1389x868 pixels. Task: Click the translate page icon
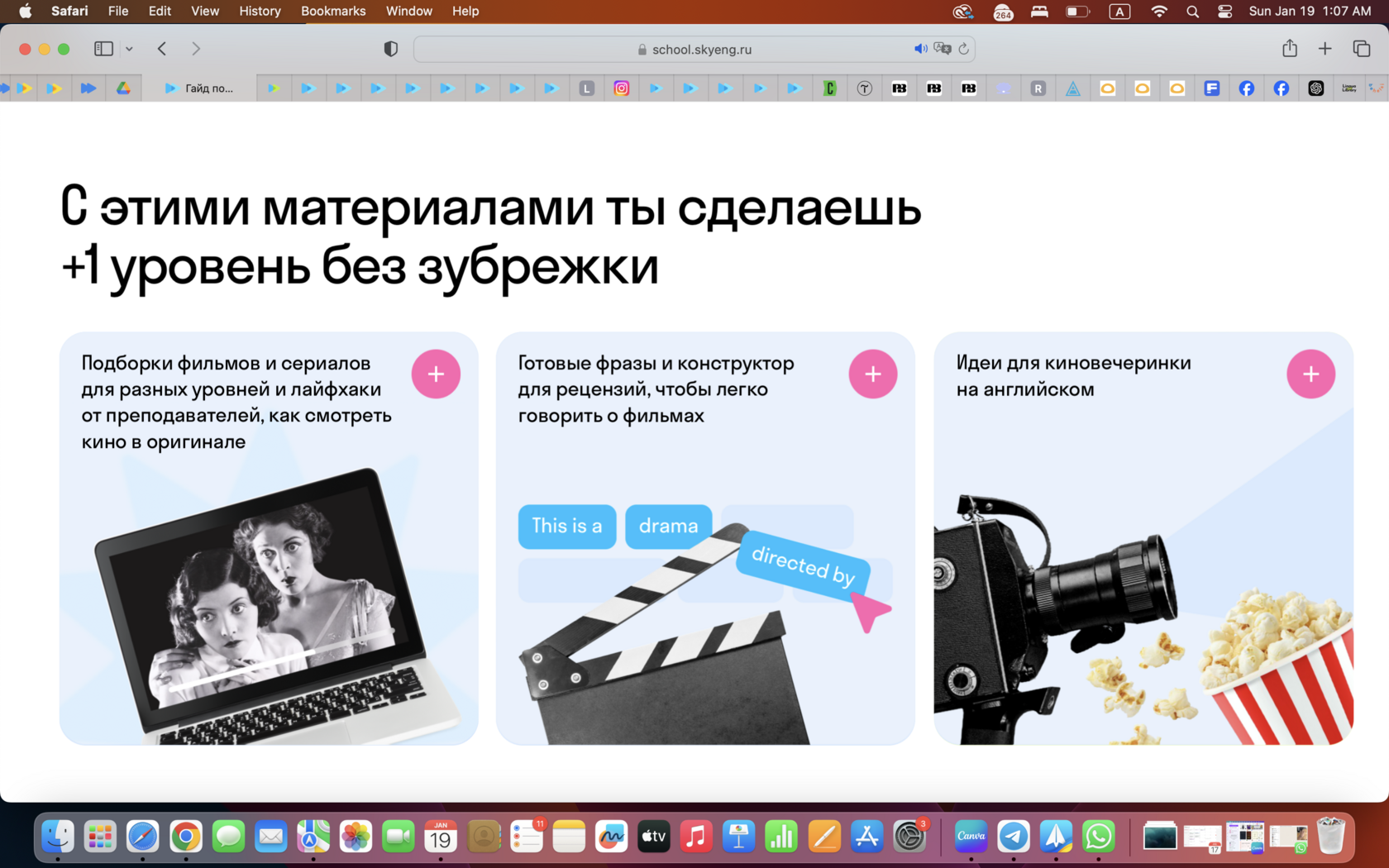(942, 49)
